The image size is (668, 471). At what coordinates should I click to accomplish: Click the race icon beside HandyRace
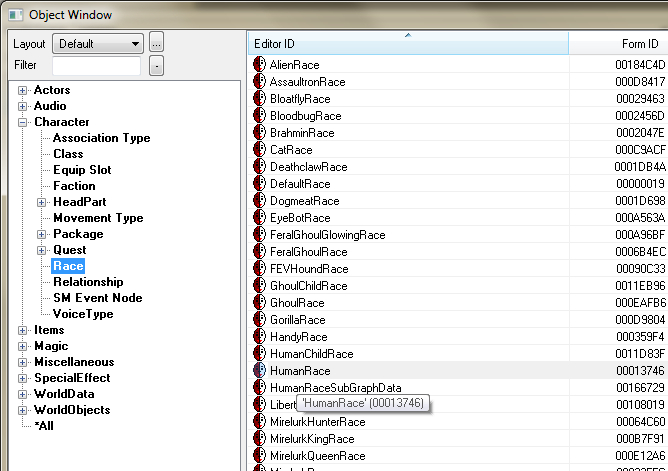[x=259, y=336]
